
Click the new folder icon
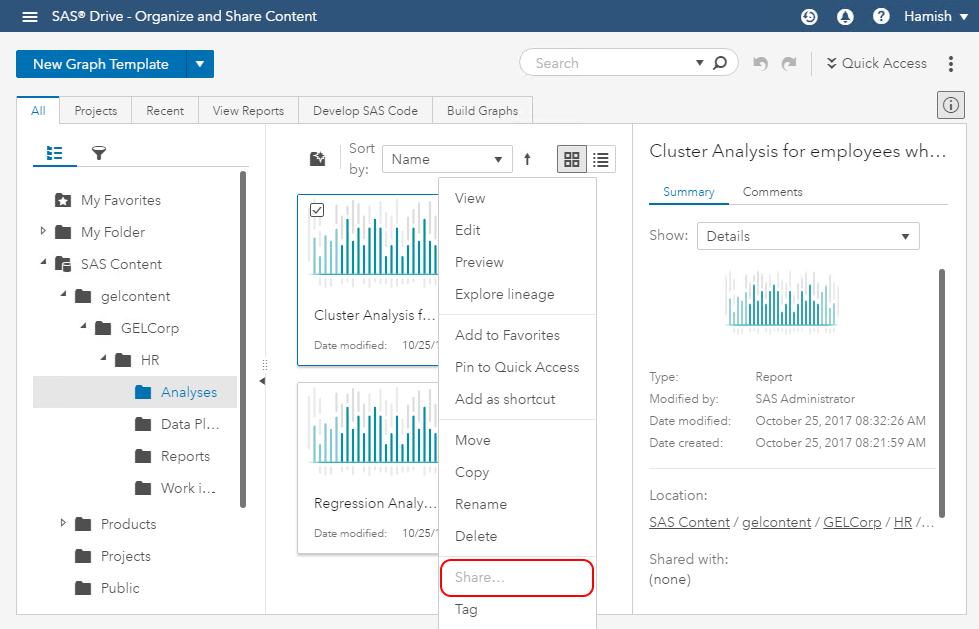tap(318, 159)
